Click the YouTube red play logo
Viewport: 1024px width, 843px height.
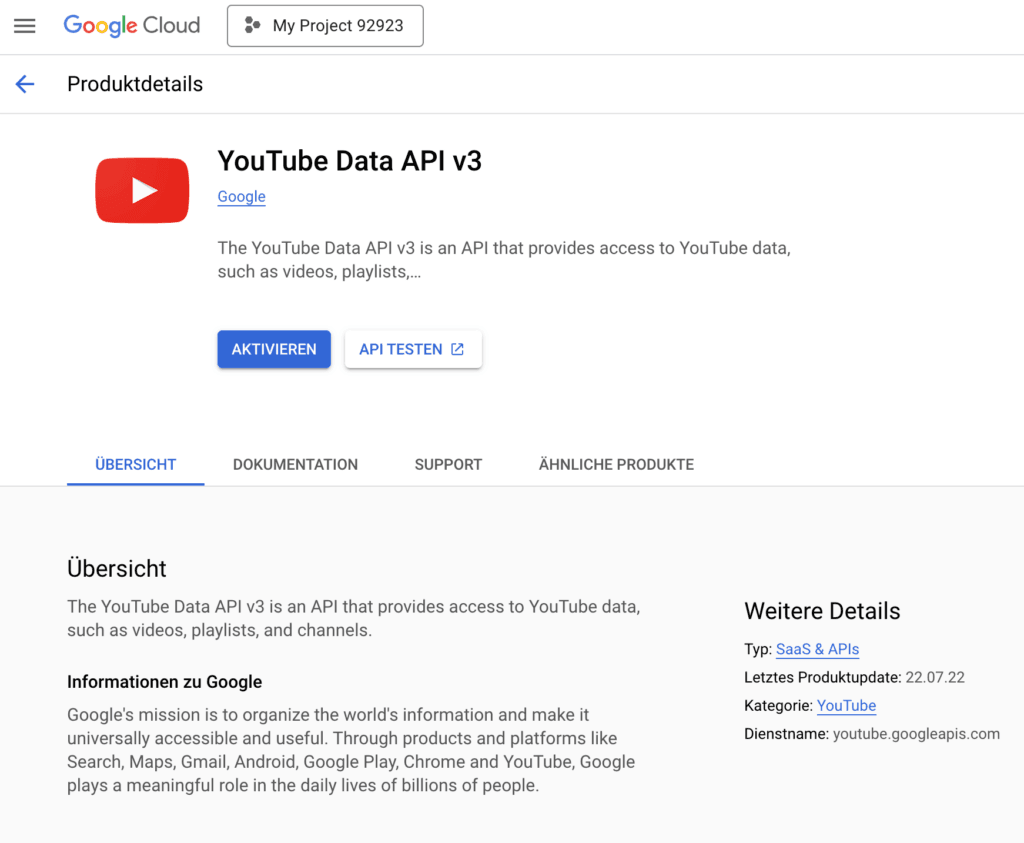pyautogui.click(x=142, y=190)
